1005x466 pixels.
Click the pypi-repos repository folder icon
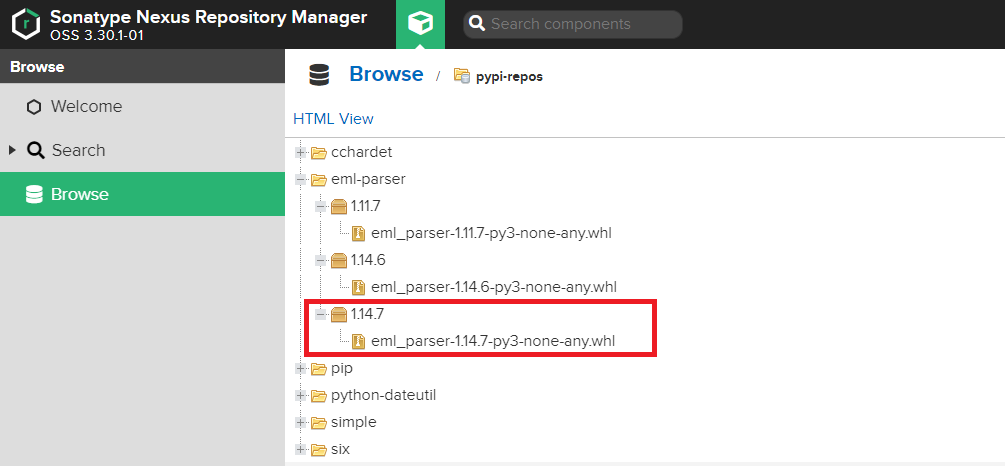coord(462,76)
